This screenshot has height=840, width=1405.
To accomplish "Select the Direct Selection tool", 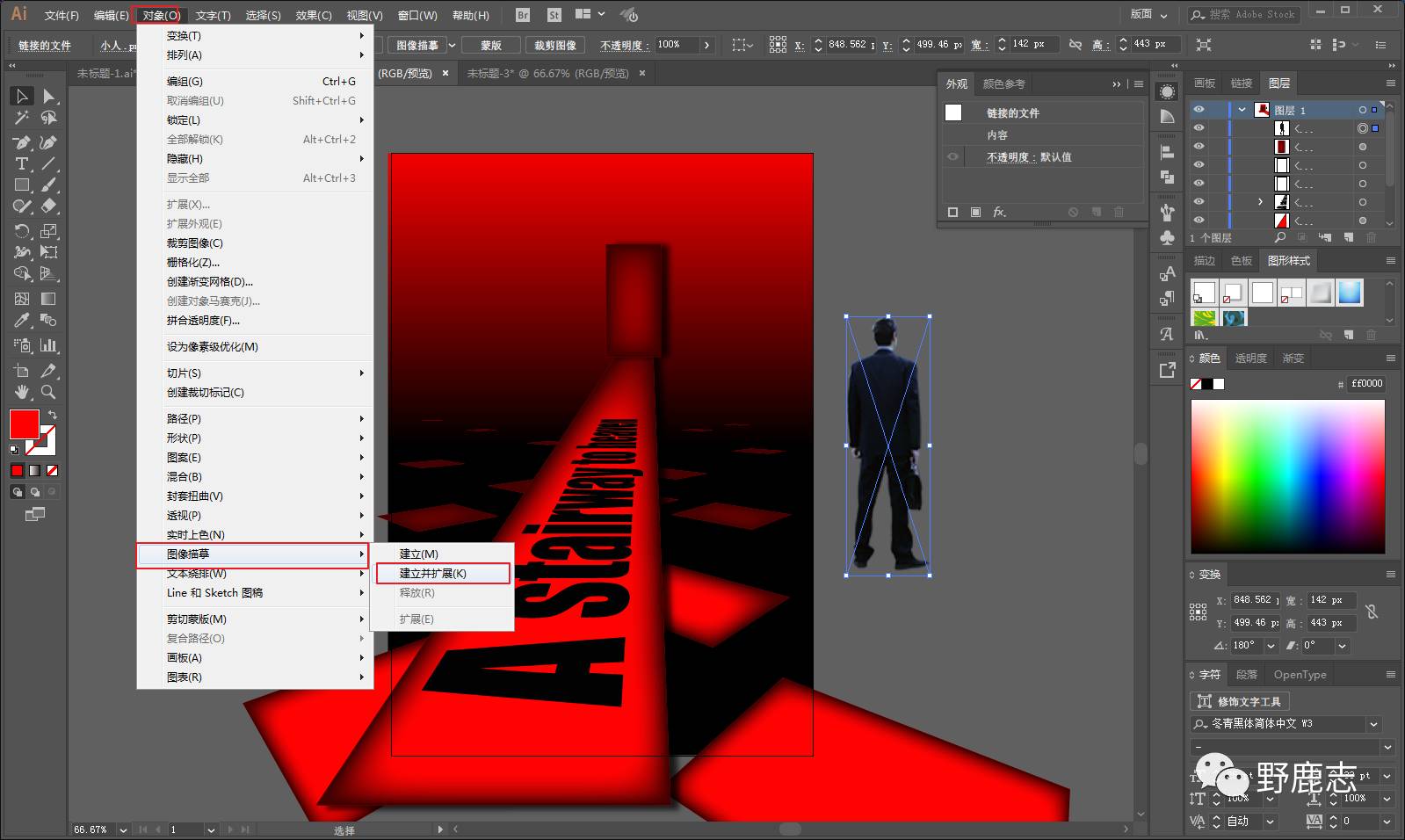I will point(49,96).
